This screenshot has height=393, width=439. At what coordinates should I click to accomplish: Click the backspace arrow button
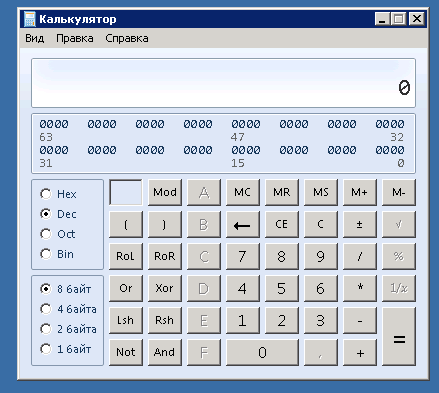[x=243, y=224]
